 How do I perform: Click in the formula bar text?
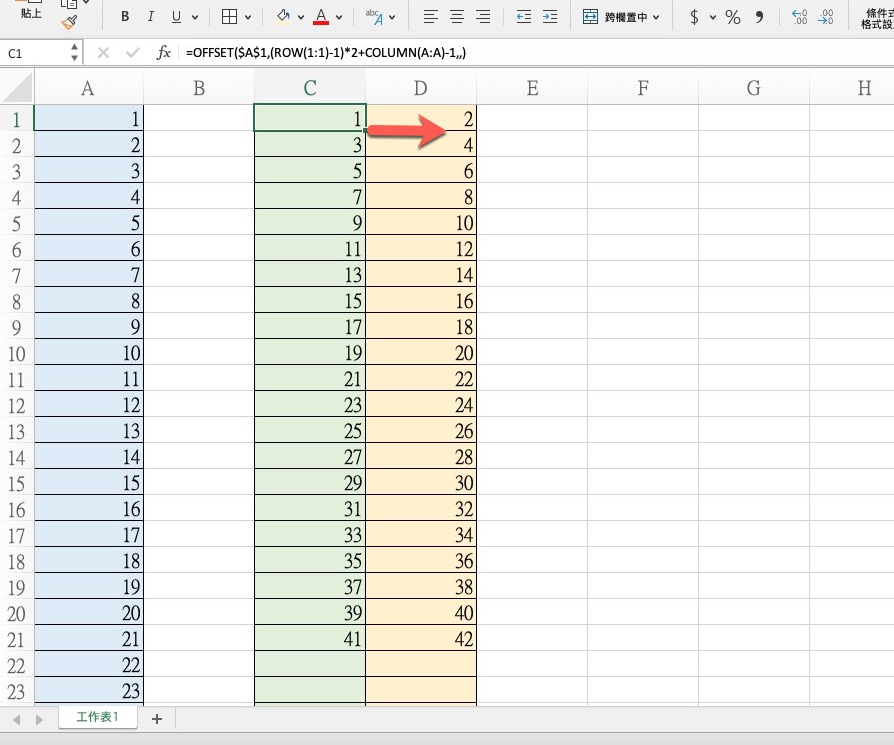[500, 53]
